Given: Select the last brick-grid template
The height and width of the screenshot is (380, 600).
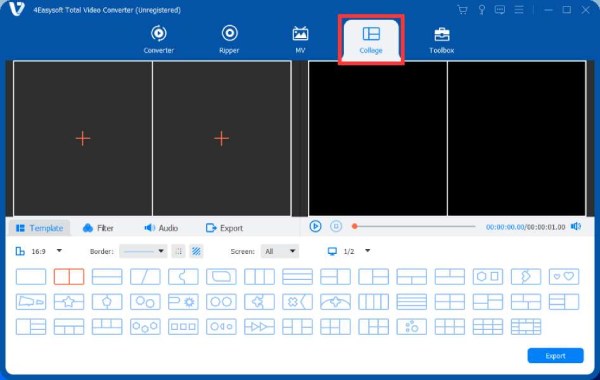Looking at the screenshot, I should click(526, 327).
